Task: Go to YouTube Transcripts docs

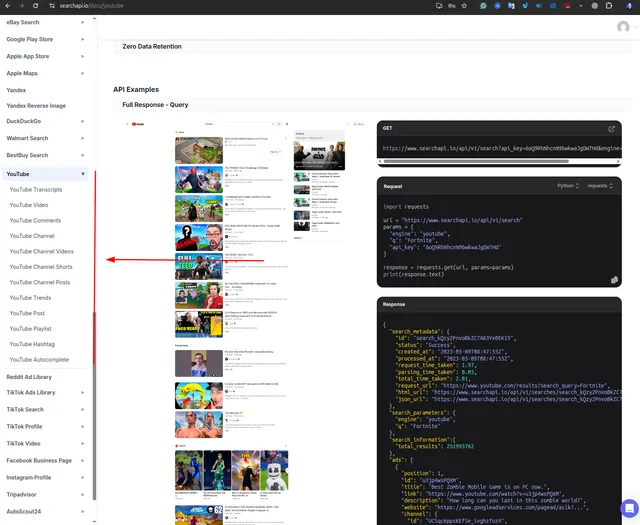Action: coord(36,190)
